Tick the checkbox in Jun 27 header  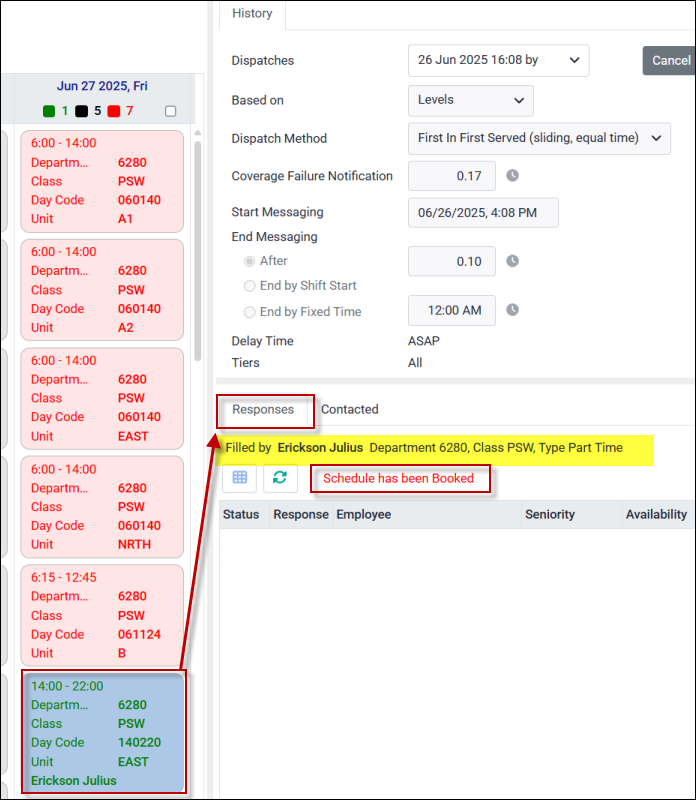click(x=171, y=111)
